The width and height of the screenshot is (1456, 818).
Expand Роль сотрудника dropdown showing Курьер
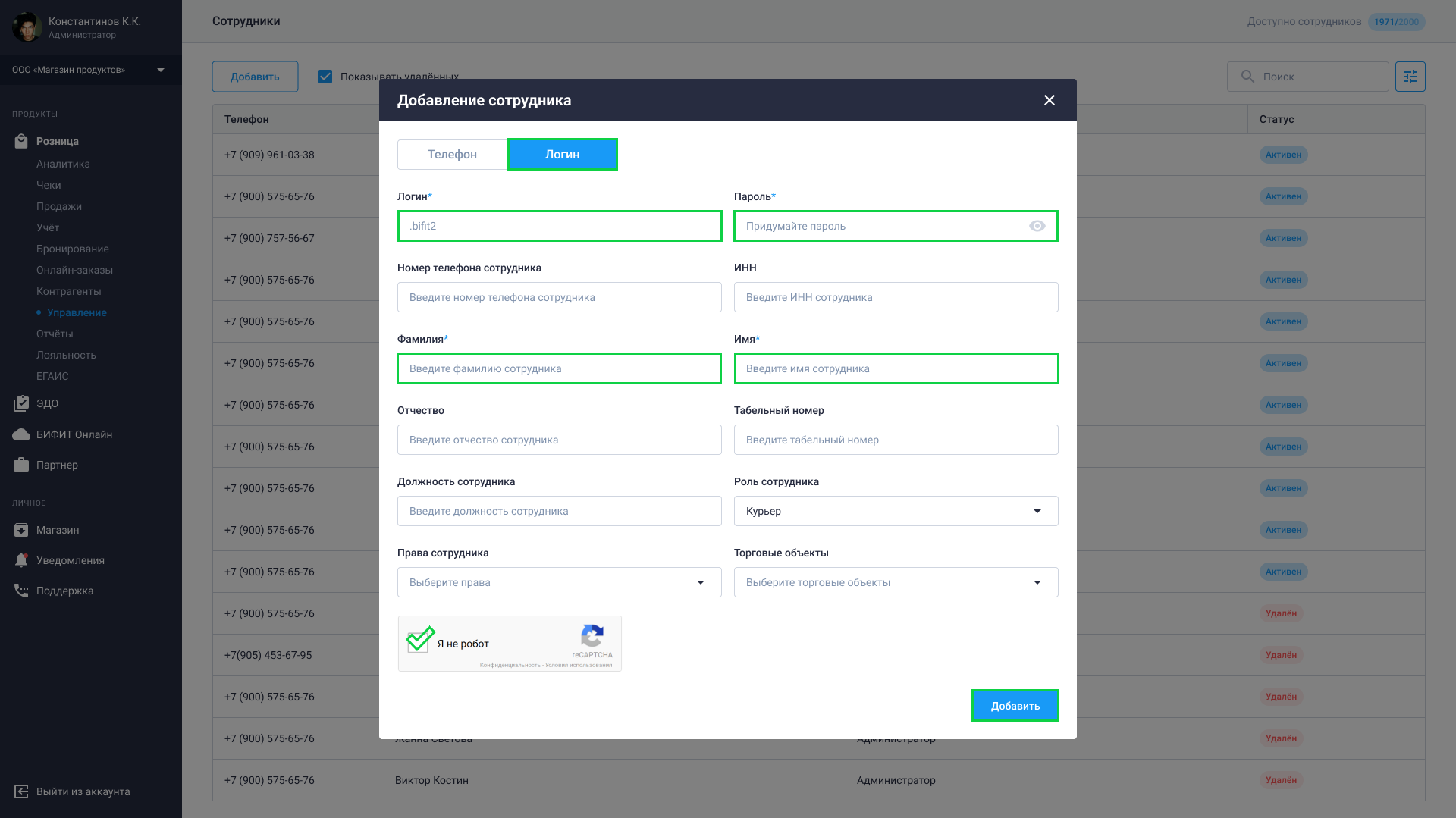[896, 511]
